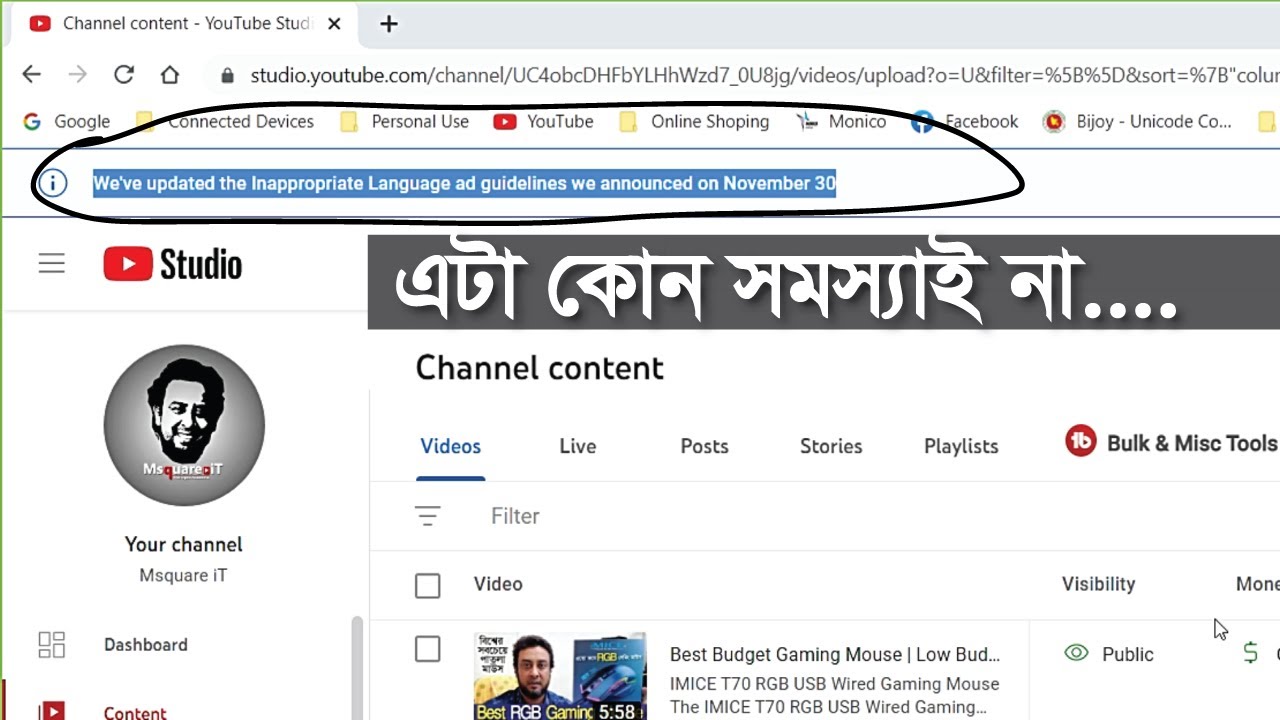Click the address bar lock icon
The width and height of the screenshot is (1280, 720).
[228, 76]
